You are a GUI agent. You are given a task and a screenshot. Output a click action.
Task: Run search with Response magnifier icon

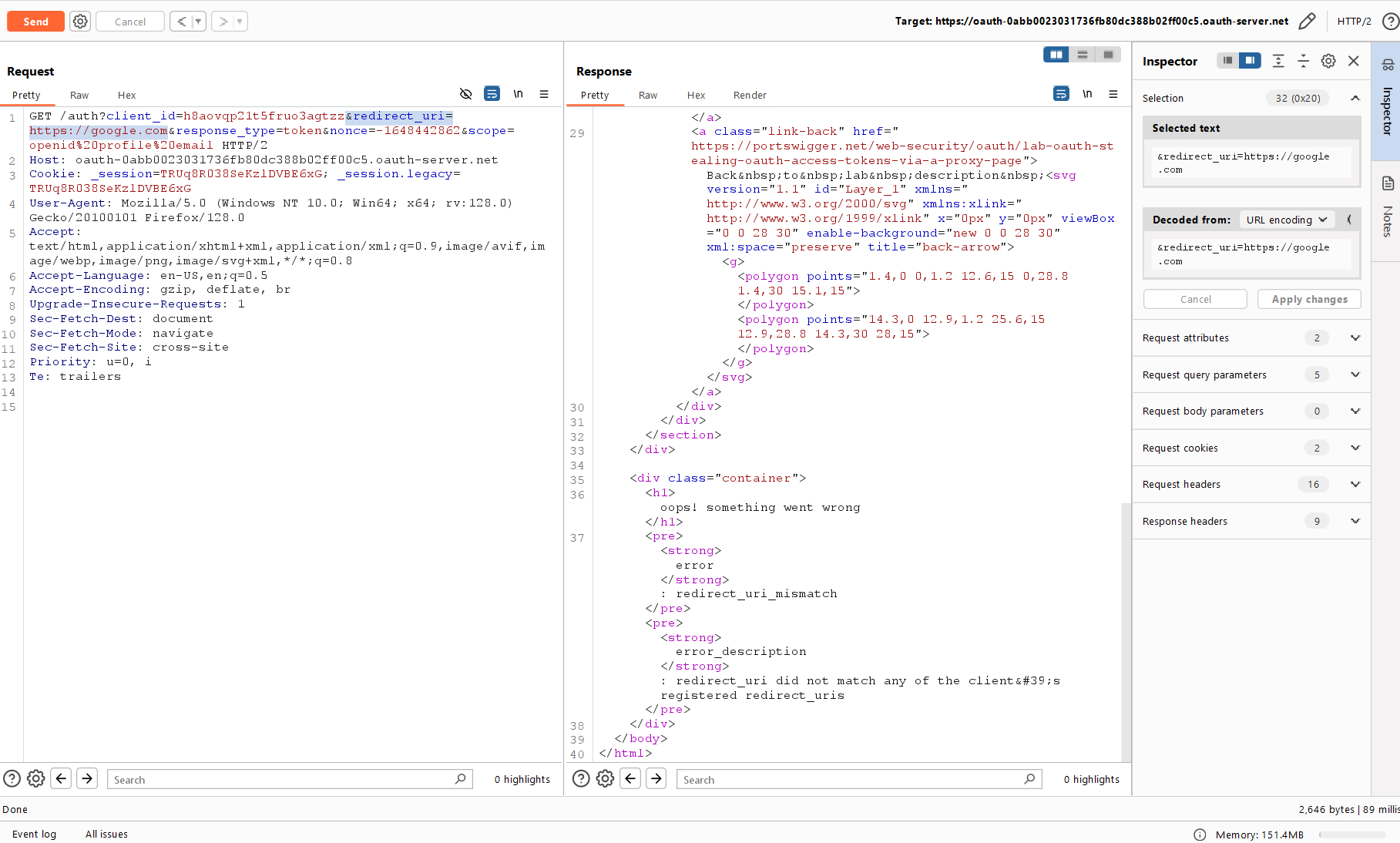coord(1029,779)
